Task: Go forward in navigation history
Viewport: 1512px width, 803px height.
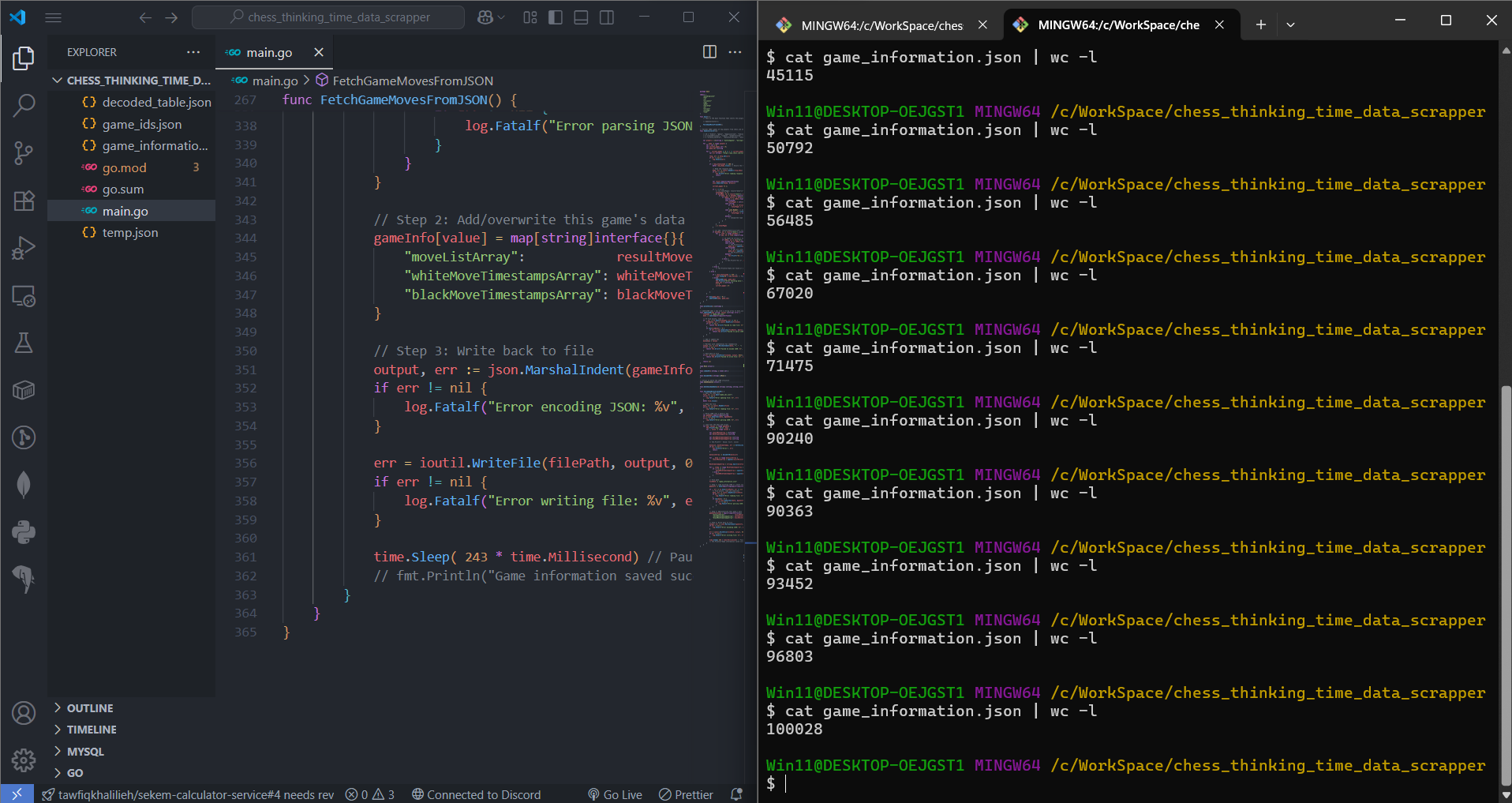Action: tap(171, 17)
